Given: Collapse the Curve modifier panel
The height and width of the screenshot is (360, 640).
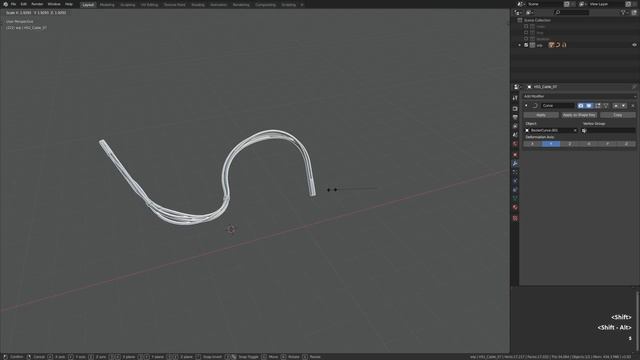Looking at the screenshot, I should click(x=526, y=106).
